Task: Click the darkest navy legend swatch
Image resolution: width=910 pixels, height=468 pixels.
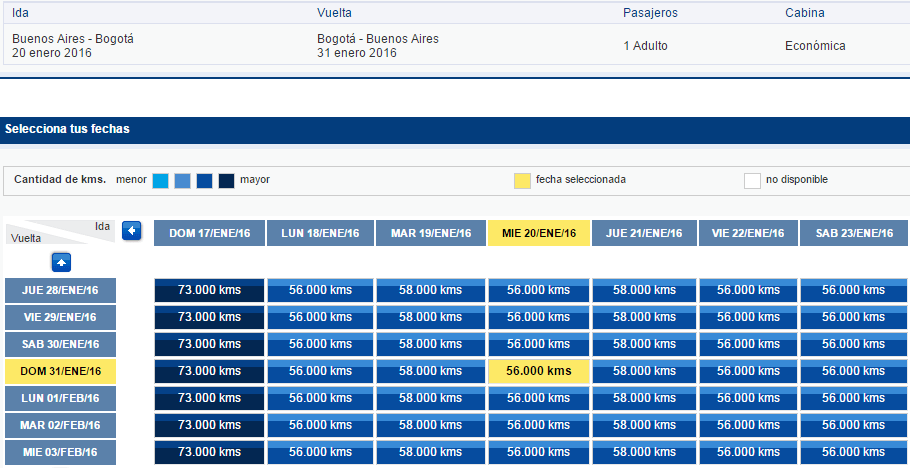Action: pos(226,181)
